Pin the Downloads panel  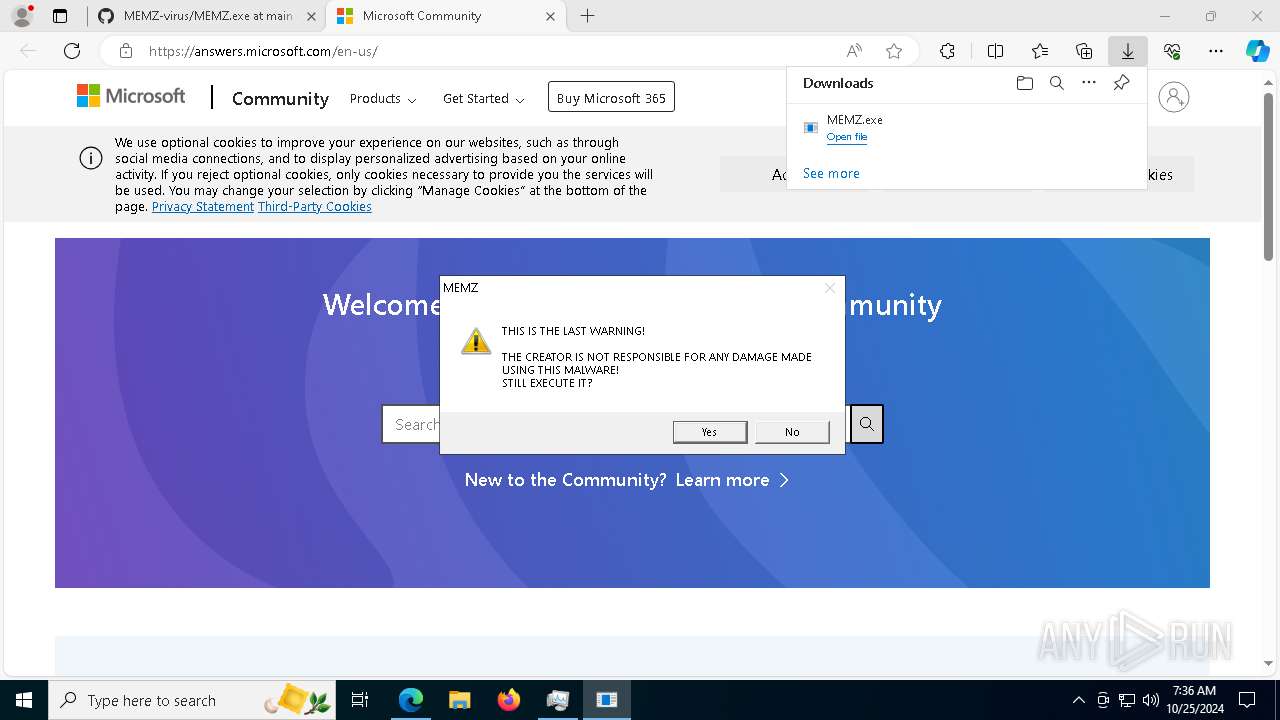(x=1121, y=83)
